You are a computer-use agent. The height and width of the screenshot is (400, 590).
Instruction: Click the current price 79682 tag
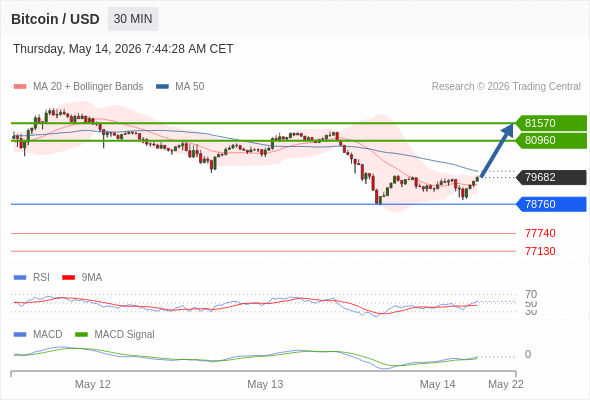point(551,177)
